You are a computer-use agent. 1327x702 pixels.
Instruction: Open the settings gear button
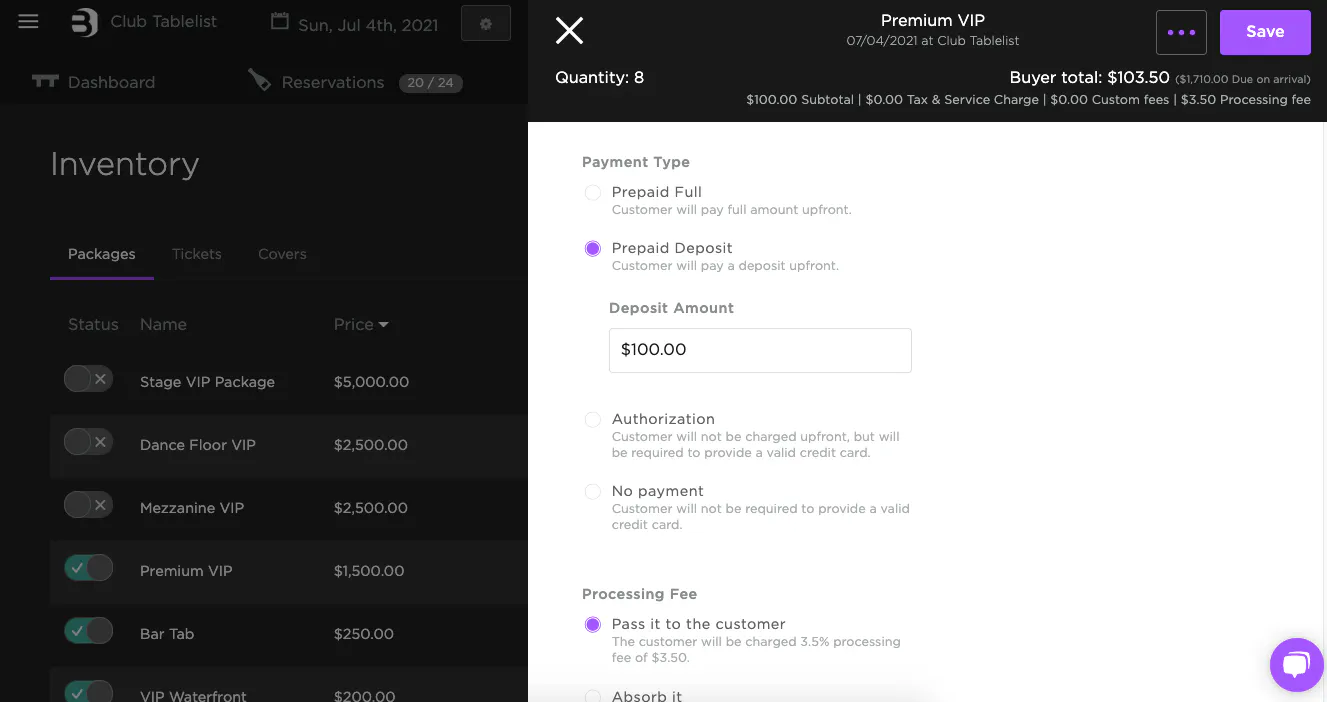[486, 24]
